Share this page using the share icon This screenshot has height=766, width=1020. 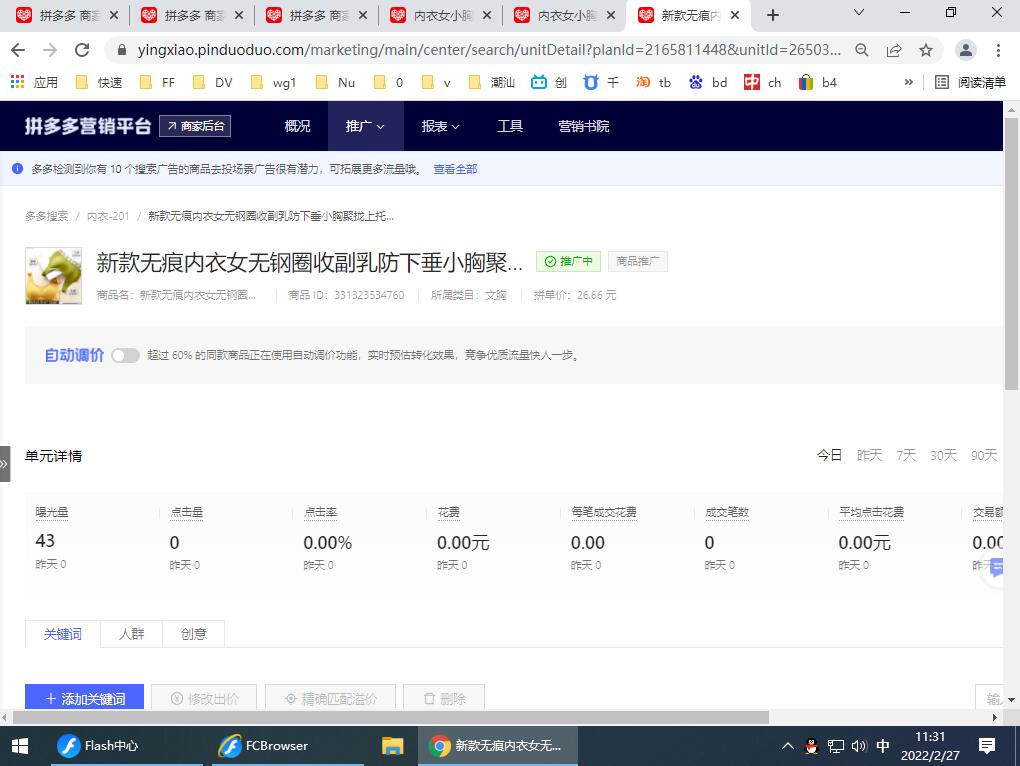pyautogui.click(x=894, y=50)
